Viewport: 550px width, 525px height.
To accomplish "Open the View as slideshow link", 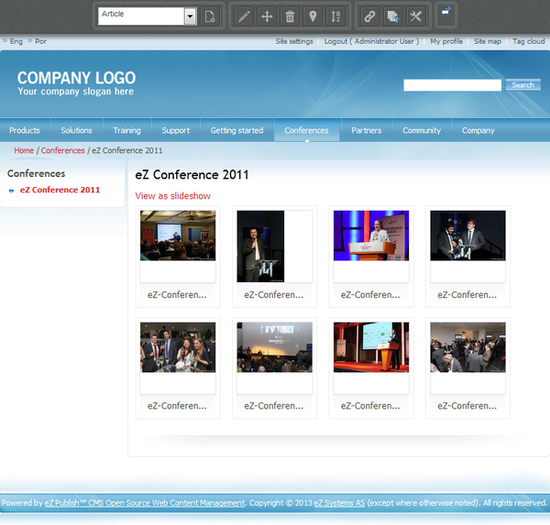I will (x=173, y=196).
